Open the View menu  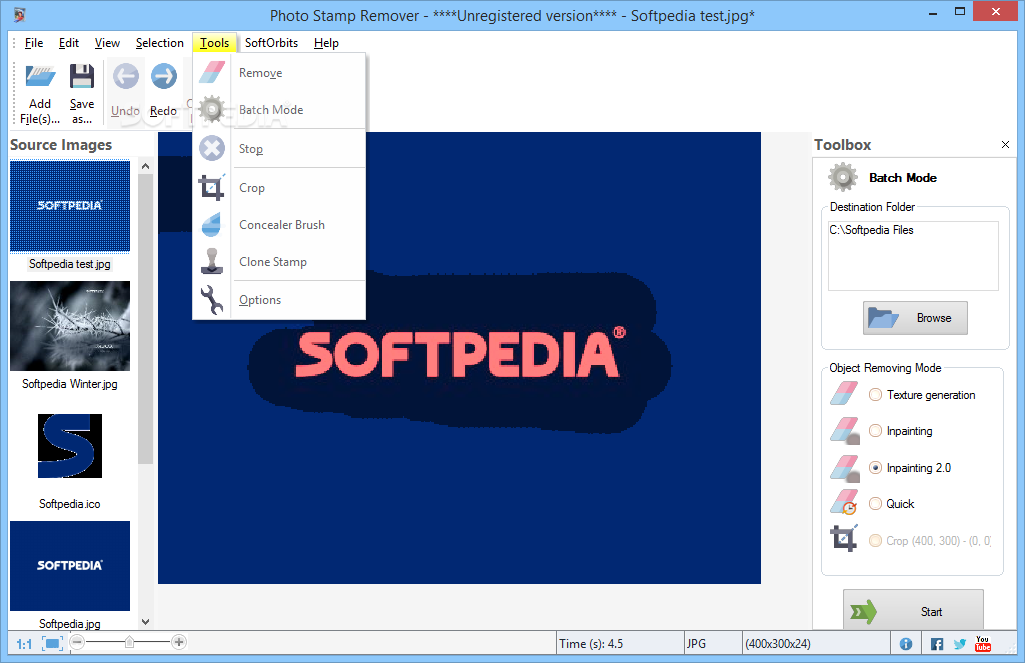click(x=107, y=43)
